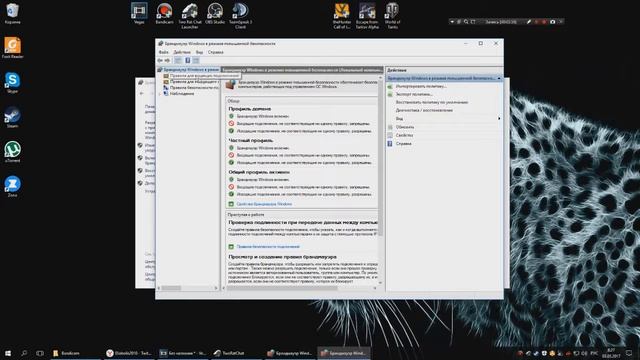Select connection security rules tree item
The image size is (640, 360).
coord(191,87)
